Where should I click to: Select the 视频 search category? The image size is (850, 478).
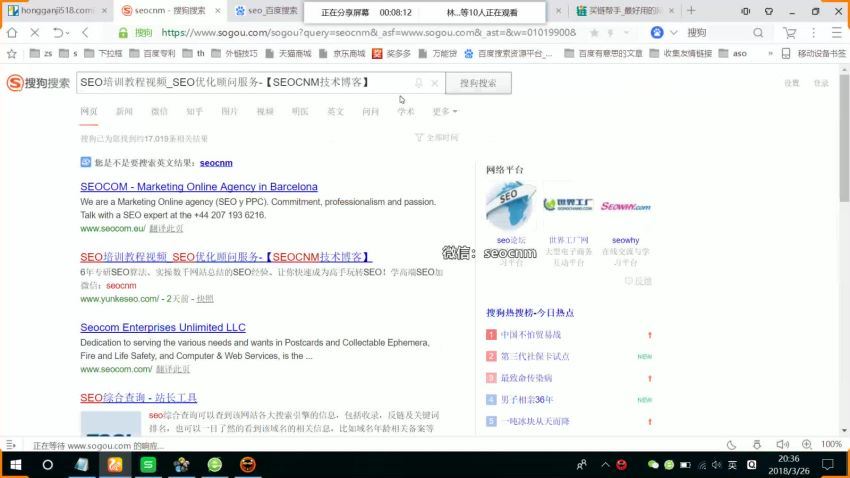click(x=265, y=111)
